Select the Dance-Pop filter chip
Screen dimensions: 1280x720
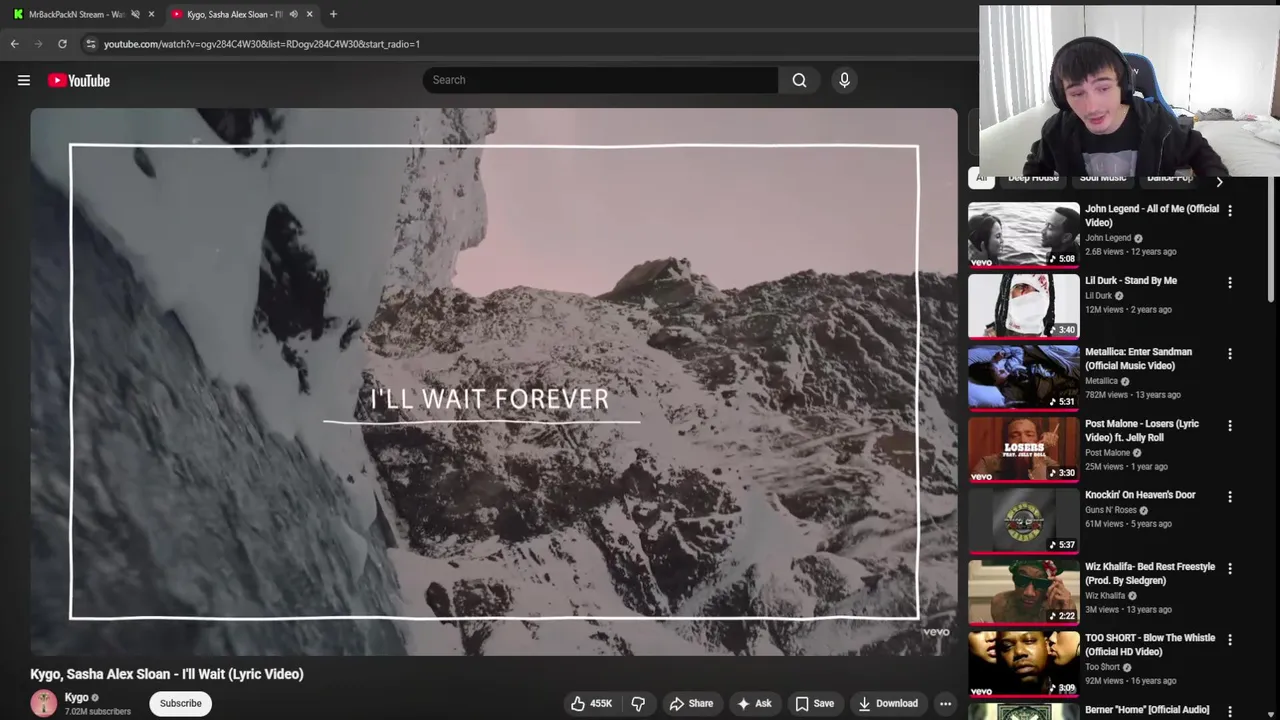1169,178
